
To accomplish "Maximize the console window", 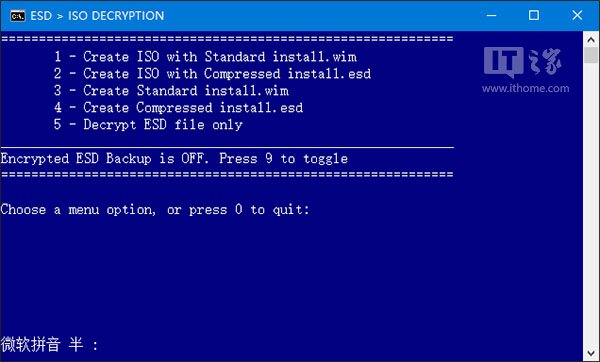I will (534, 16).
